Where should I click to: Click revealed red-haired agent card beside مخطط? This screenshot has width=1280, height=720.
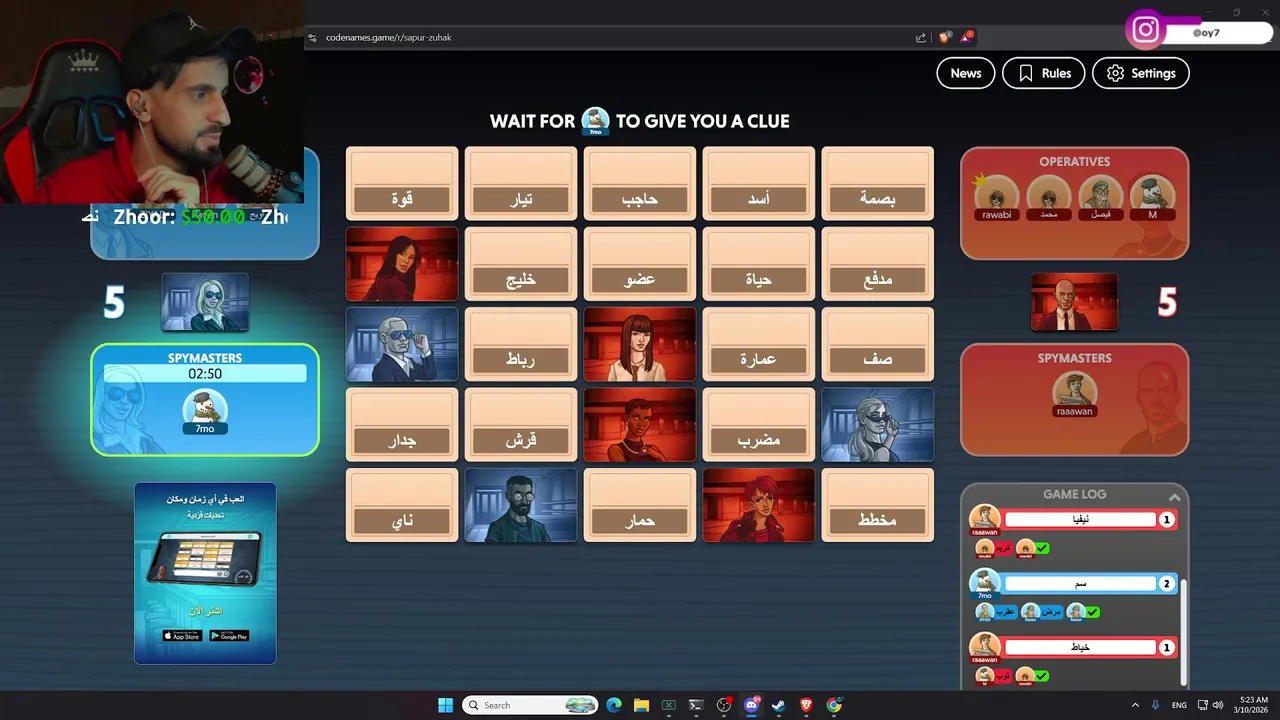(759, 505)
